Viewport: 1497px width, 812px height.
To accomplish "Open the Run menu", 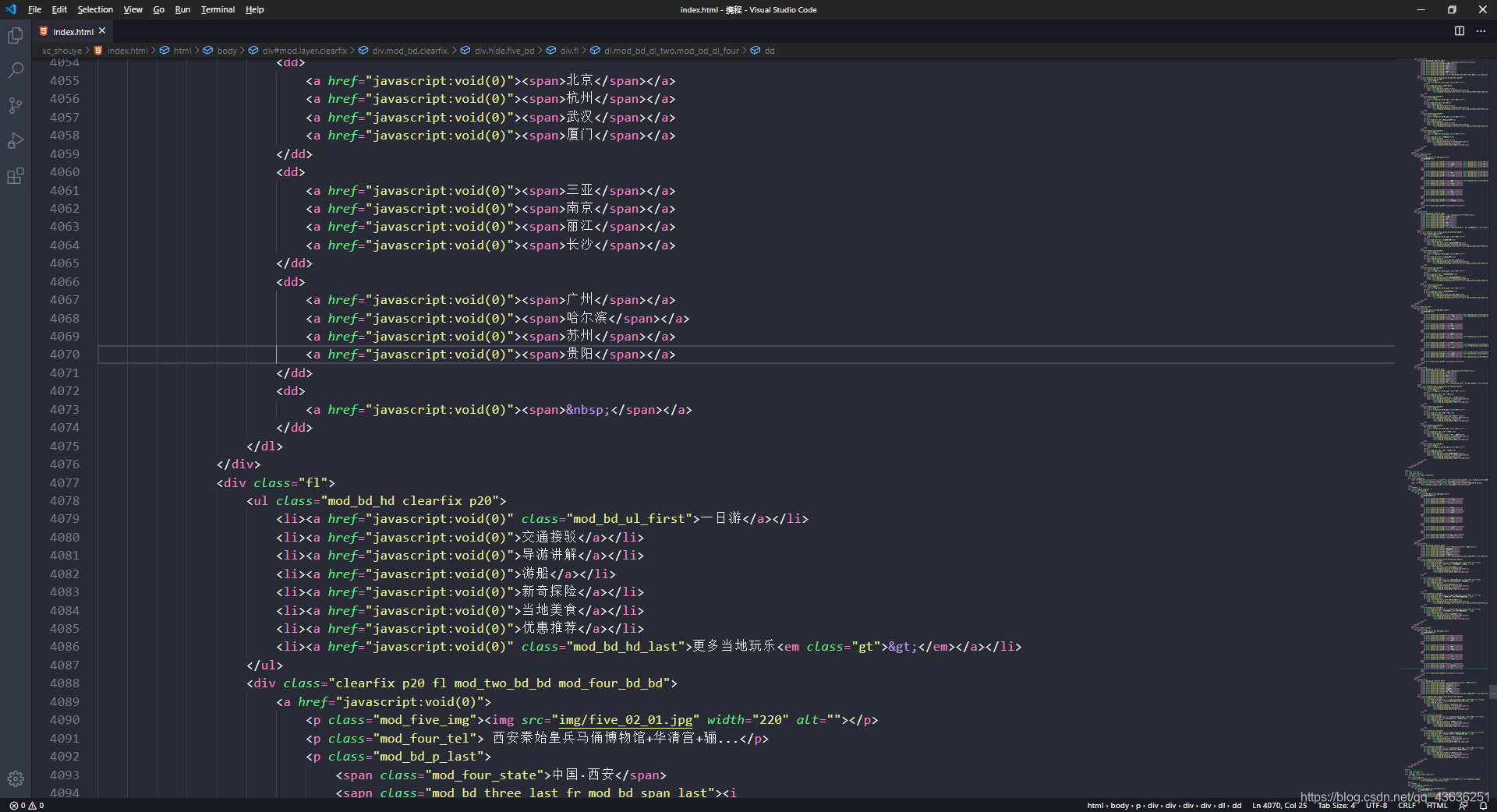I will [x=182, y=9].
